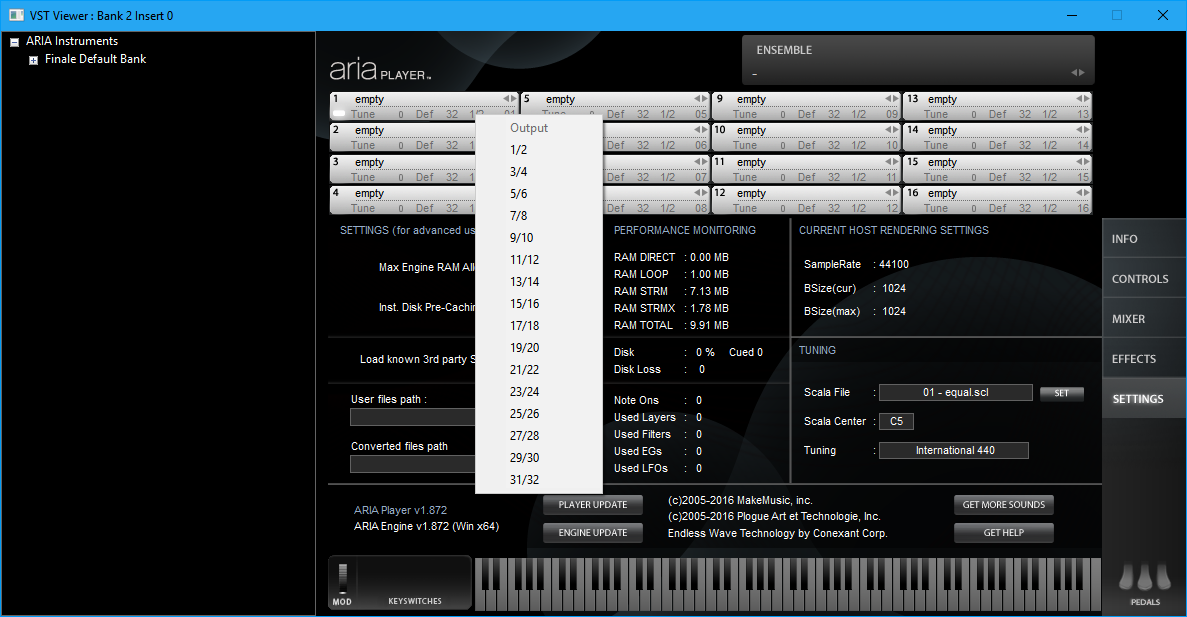
Task: Toggle the slot 1 MIDI activity indicator
Action: pyautogui.click(x=339, y=114)
